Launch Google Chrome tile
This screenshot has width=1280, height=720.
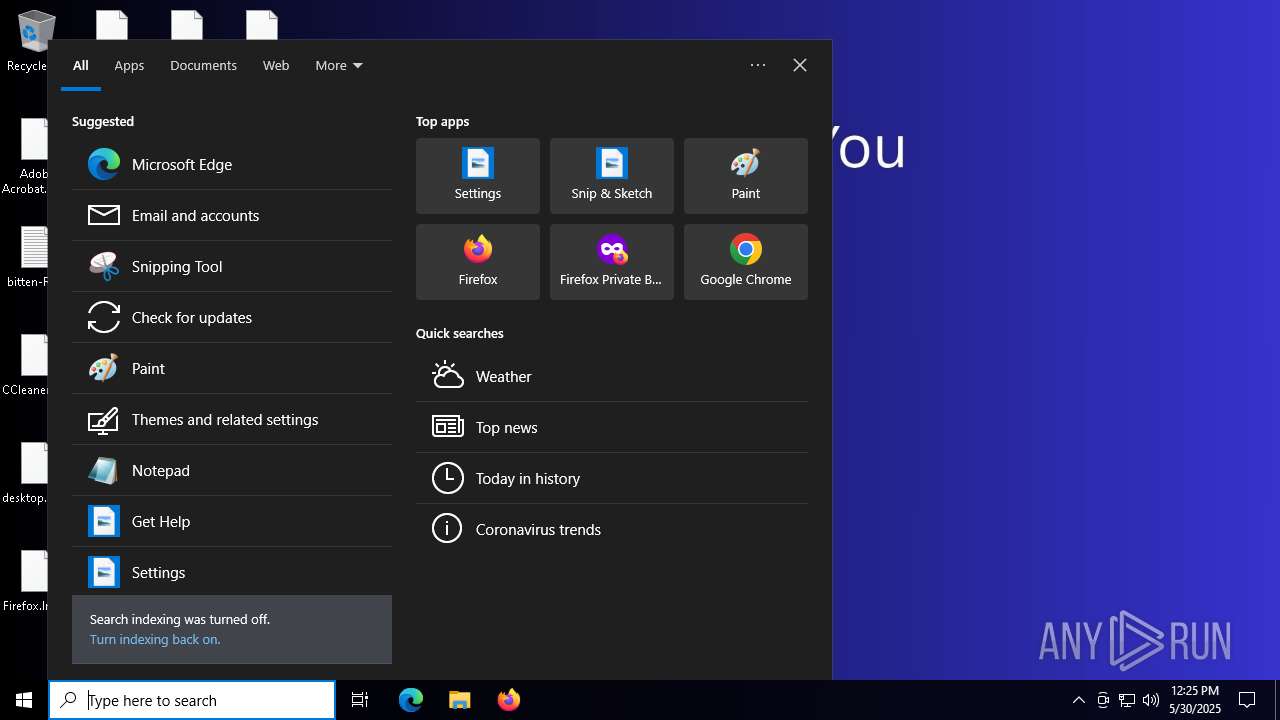click(746, 262)
